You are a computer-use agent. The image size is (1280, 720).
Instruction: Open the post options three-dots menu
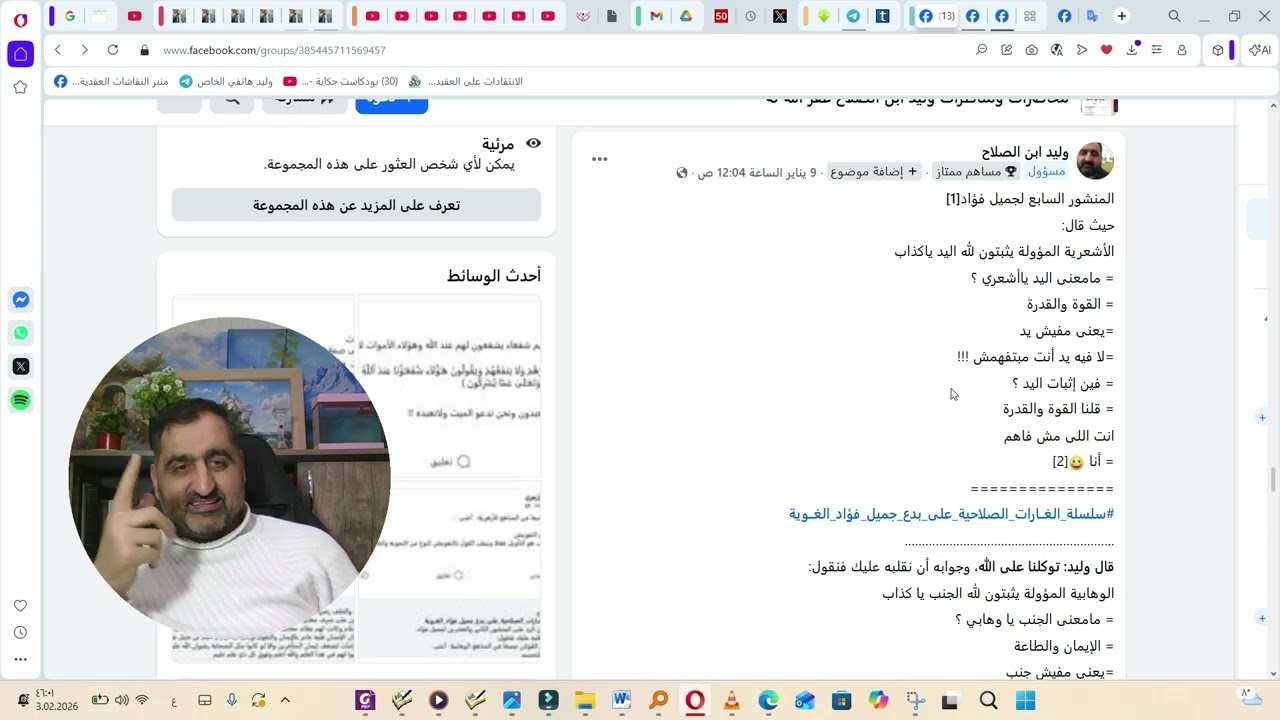(x=599, y=159)
